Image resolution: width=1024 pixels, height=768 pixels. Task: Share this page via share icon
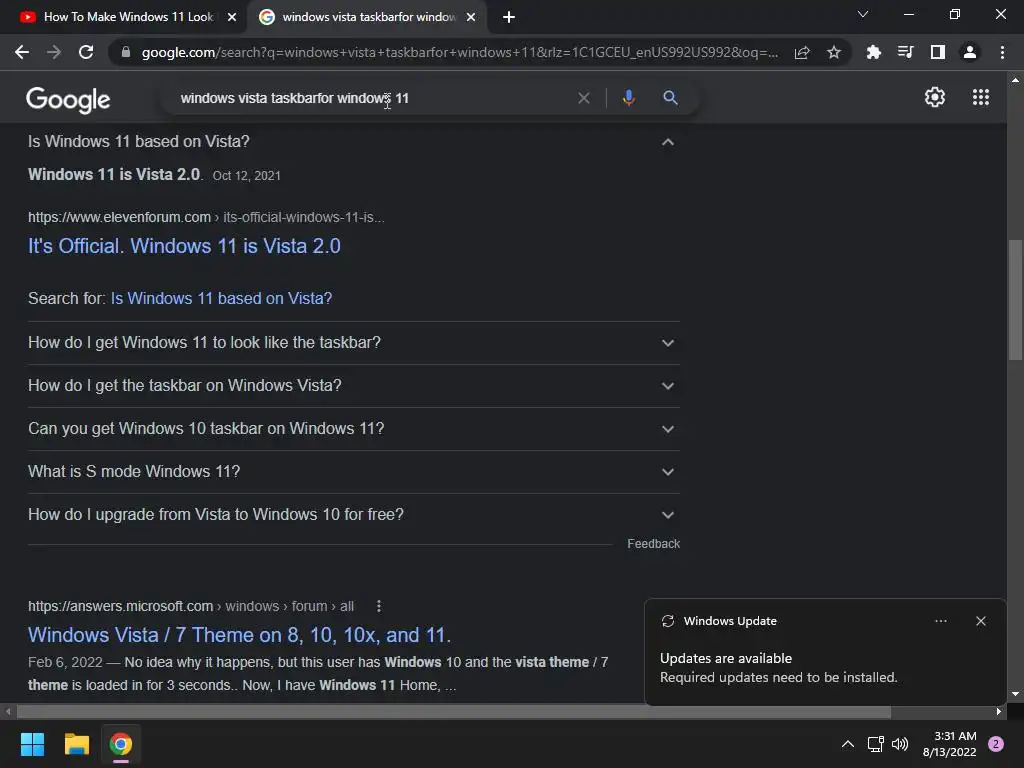pos(802,52)
